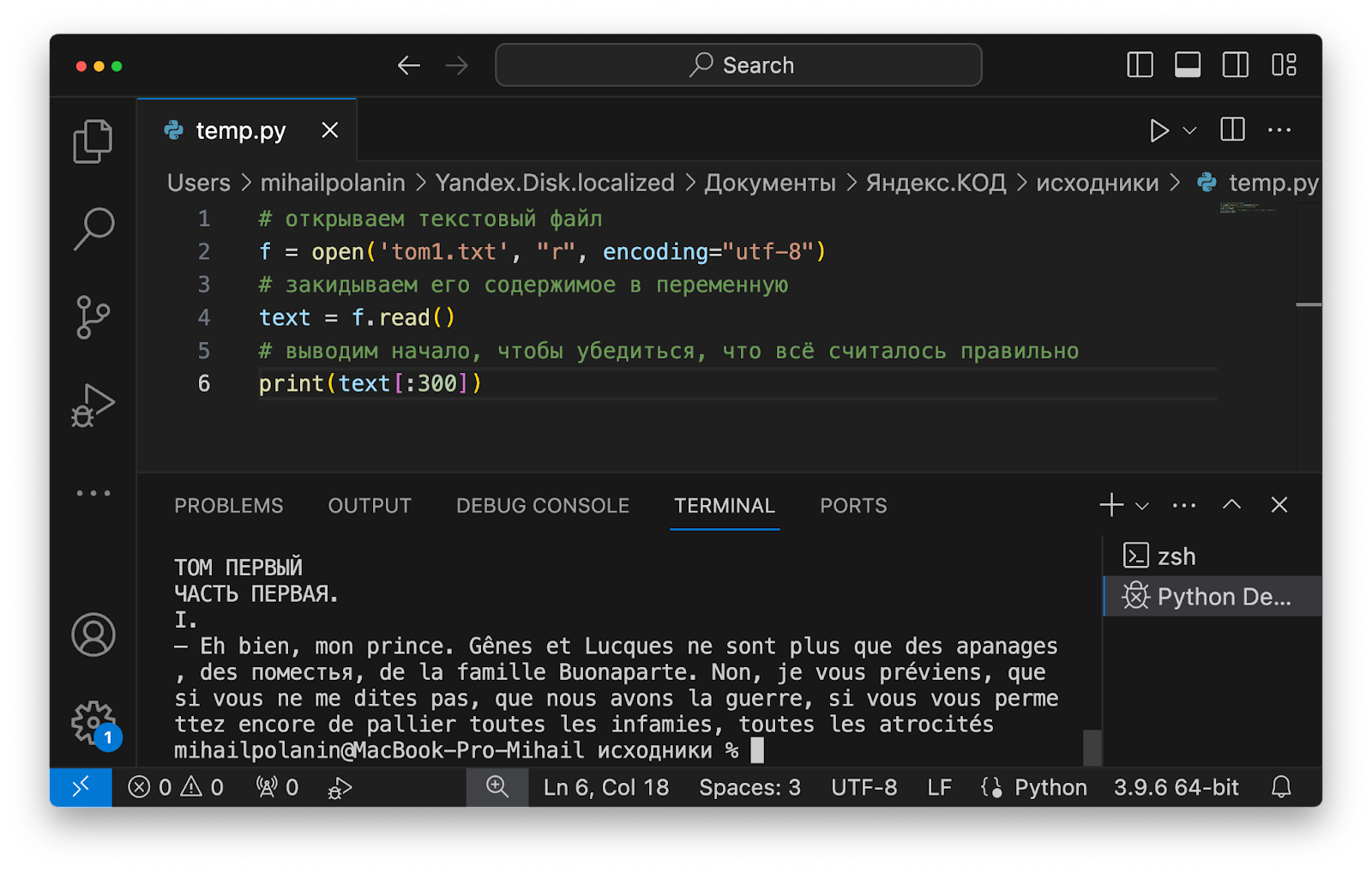The image size is (1372, 872).
Task: Open the terminal panel more actions menu
Action: click(1184, 505)
